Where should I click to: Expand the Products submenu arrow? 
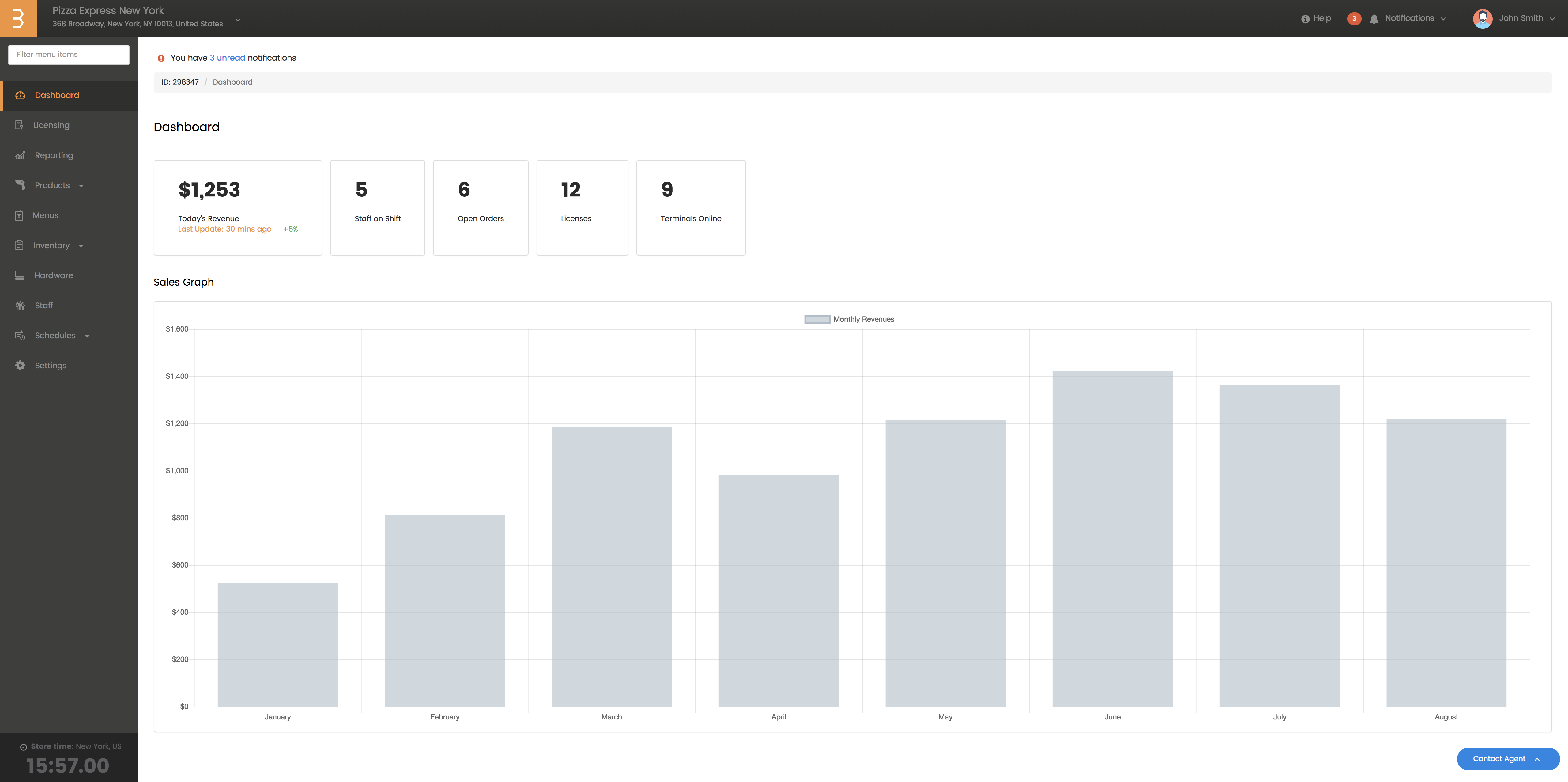(x=81, y=186)
